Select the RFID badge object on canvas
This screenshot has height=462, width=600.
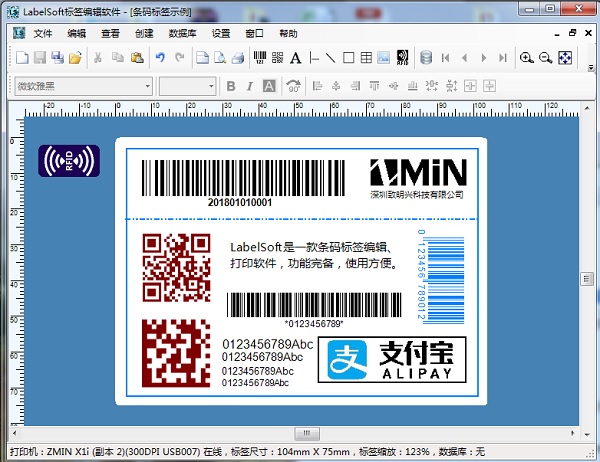69,161
